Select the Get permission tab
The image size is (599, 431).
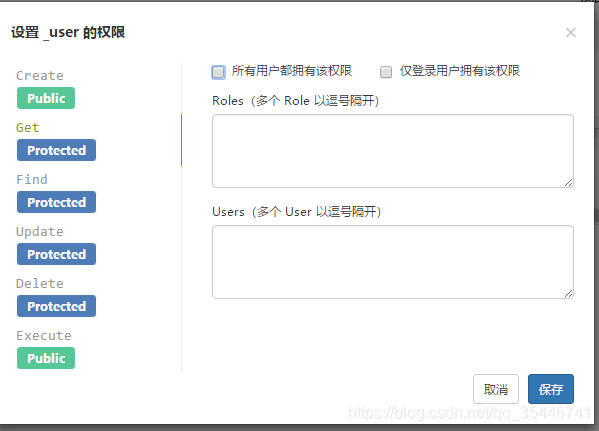28,128
